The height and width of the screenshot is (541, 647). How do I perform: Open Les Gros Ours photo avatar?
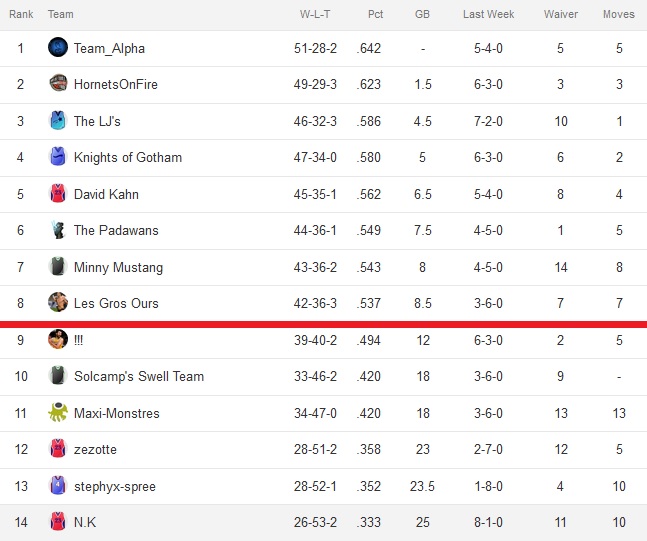click(x=58, y=302)
